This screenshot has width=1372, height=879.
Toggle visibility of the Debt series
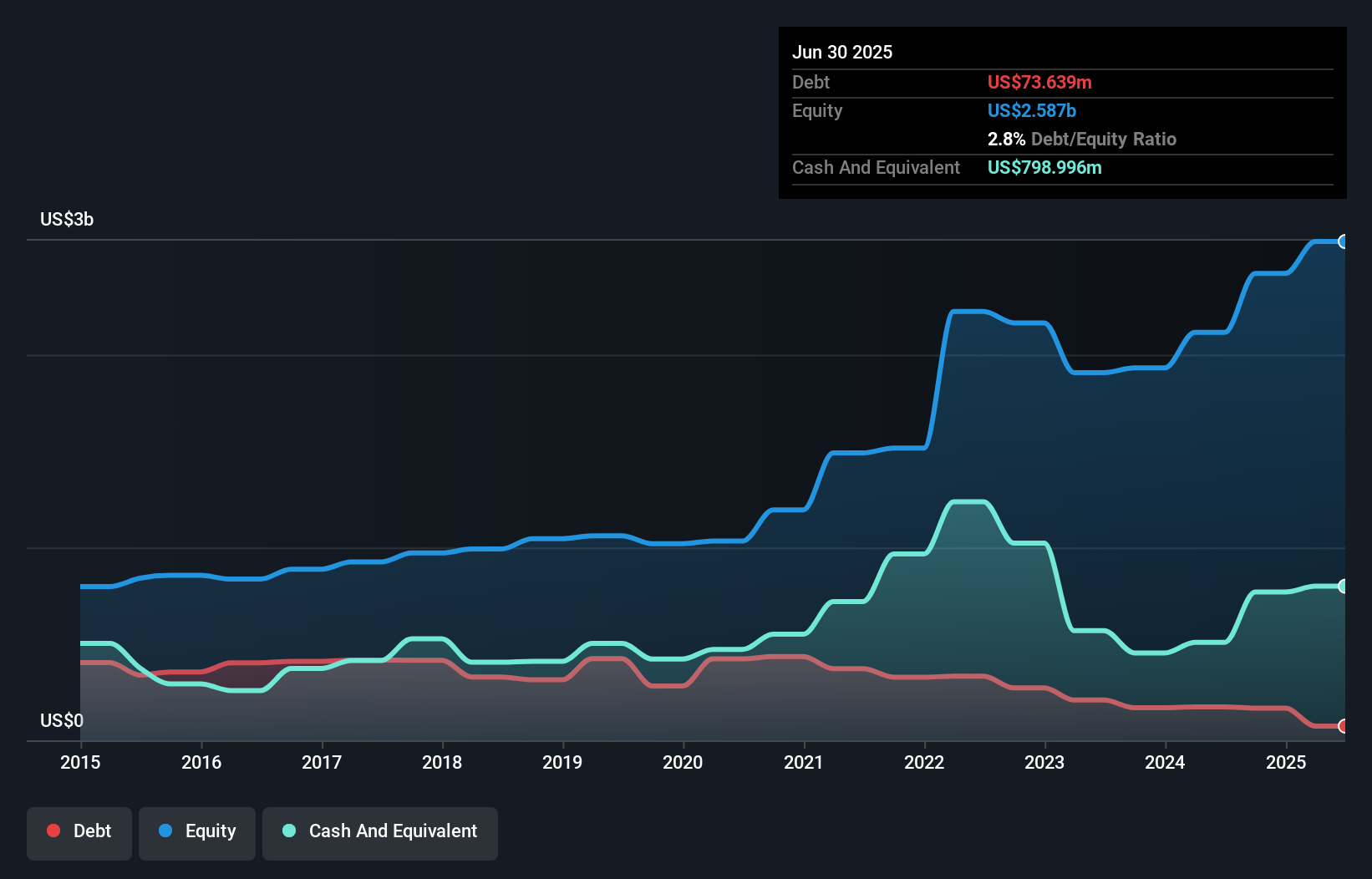79,833
